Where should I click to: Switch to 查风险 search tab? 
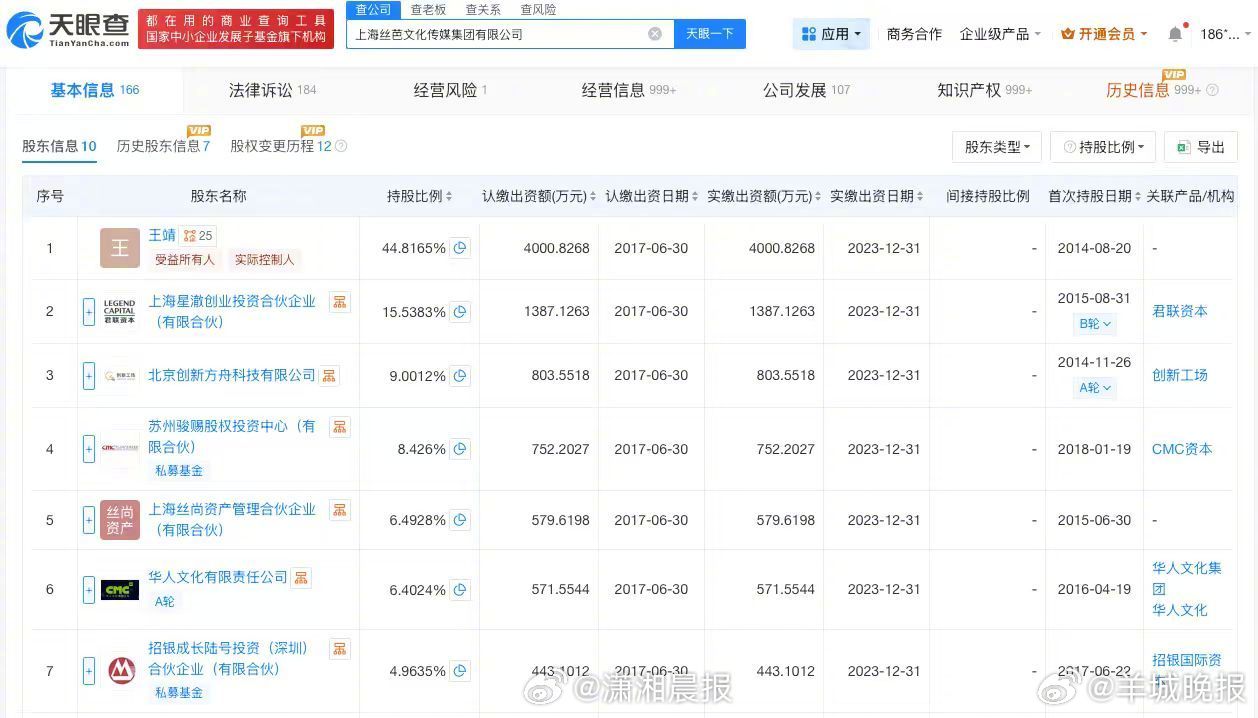tap(538, 9)
